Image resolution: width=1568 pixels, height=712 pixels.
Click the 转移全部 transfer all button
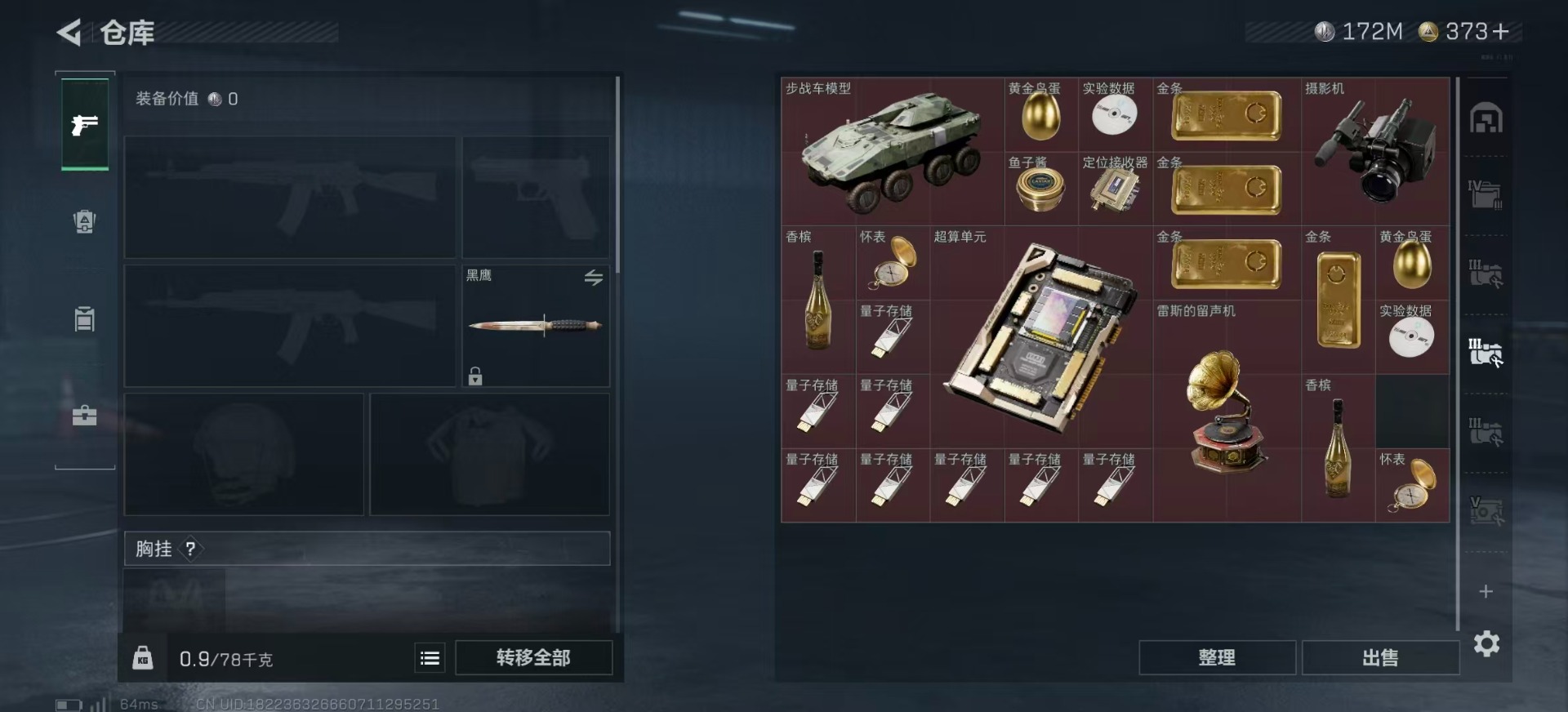[x=533, y=657]
